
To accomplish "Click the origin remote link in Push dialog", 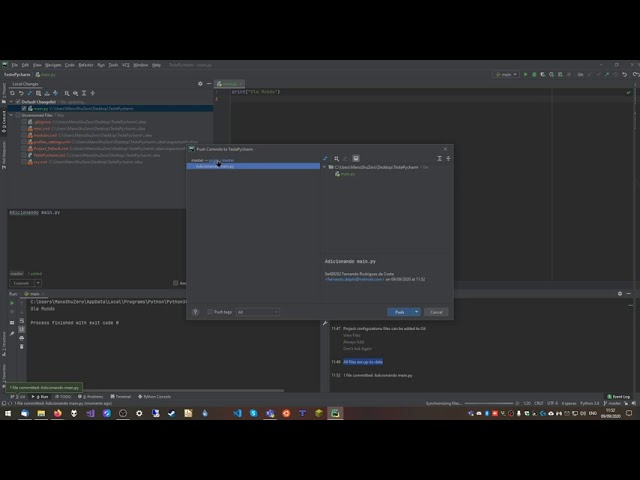I will pos(214,160).
